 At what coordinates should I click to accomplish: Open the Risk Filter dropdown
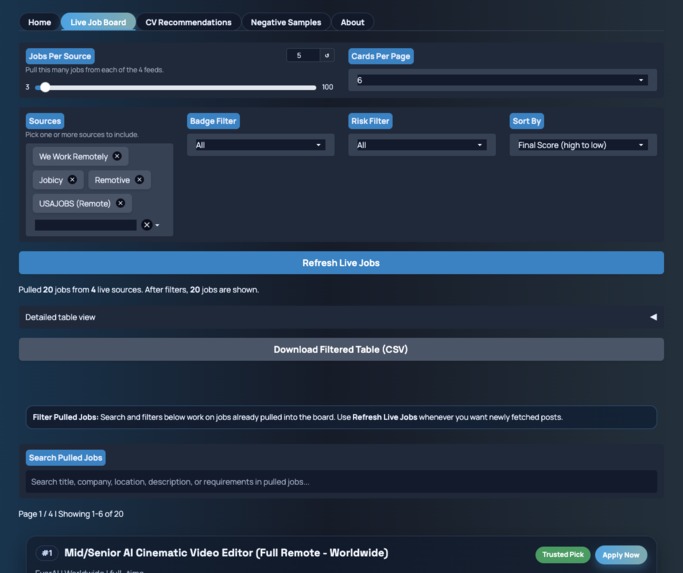(421, 145)
